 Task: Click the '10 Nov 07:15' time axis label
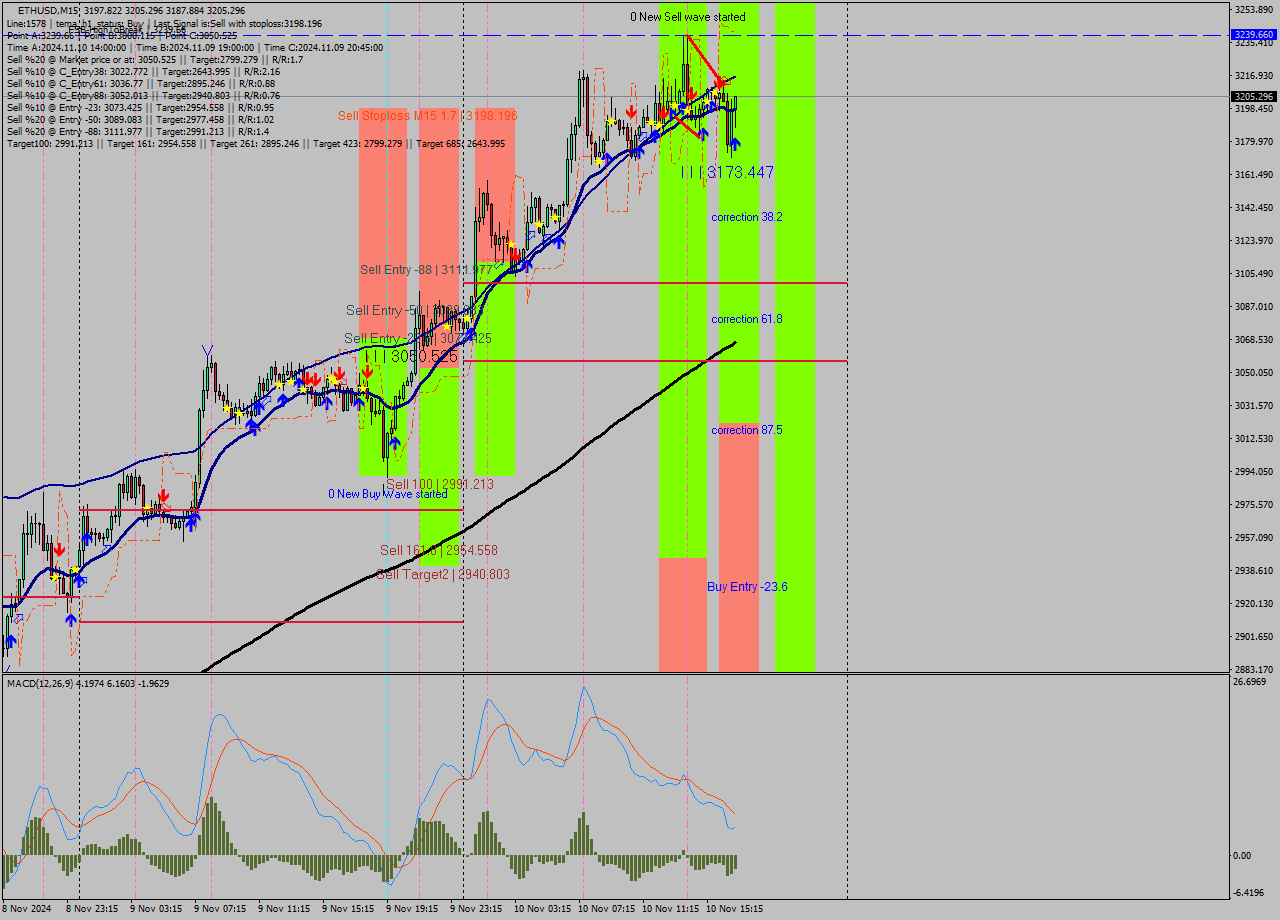(607, 909)
